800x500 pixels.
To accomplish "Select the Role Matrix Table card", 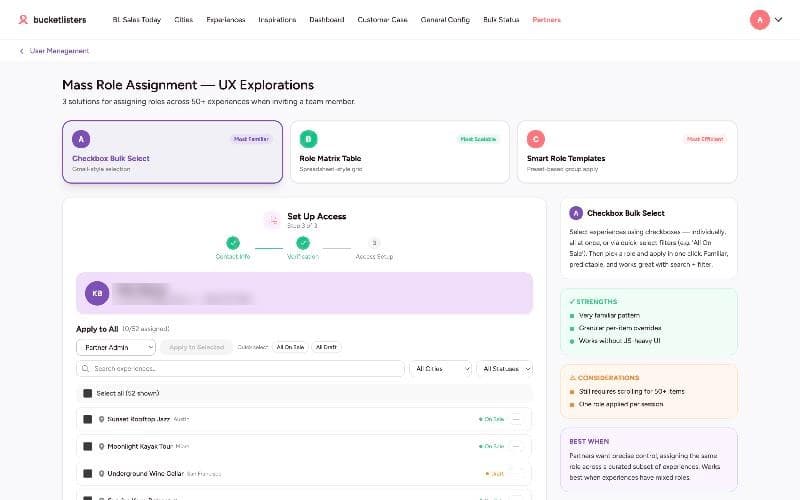I will tap(400, 152).
